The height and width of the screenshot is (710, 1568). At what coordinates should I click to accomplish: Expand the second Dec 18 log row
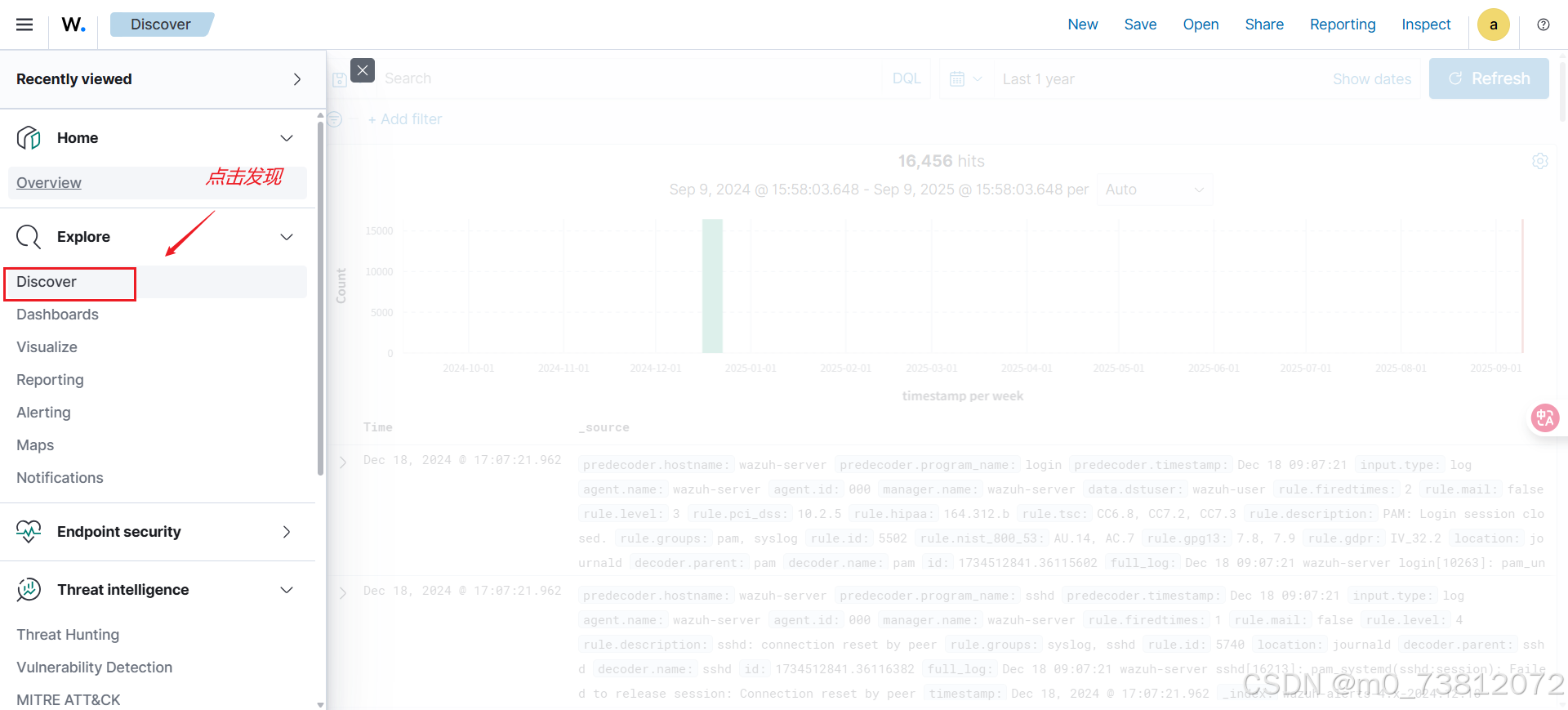coord(343,593)
